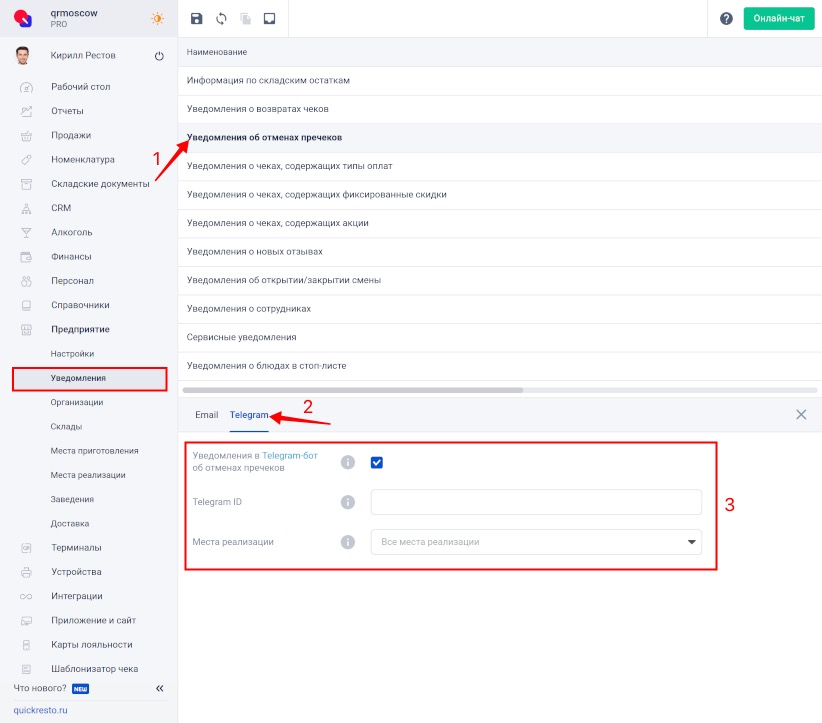Select Информация по складским остаткам row
The height and width of the screenshot is (723, 822).
500,81
